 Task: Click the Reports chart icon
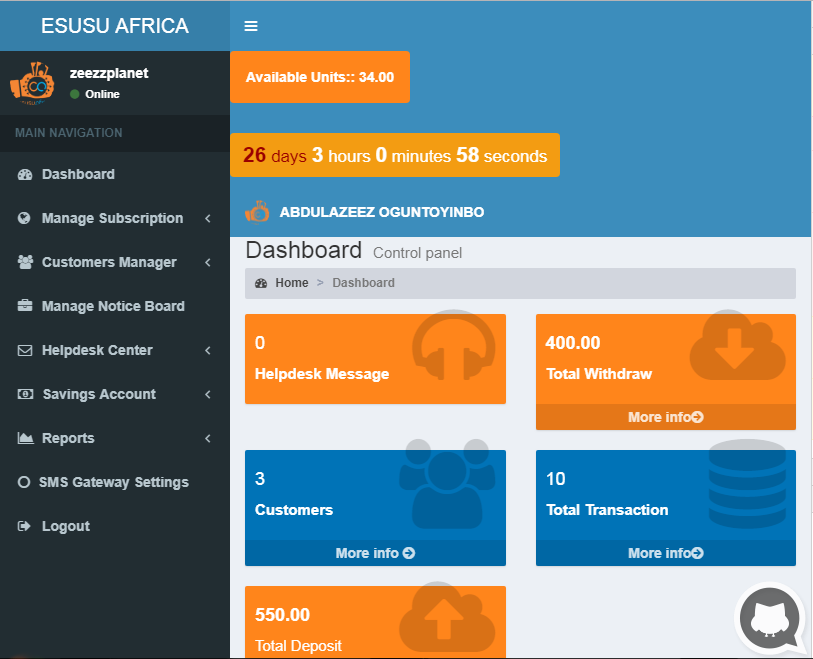(x=25, y=438)
